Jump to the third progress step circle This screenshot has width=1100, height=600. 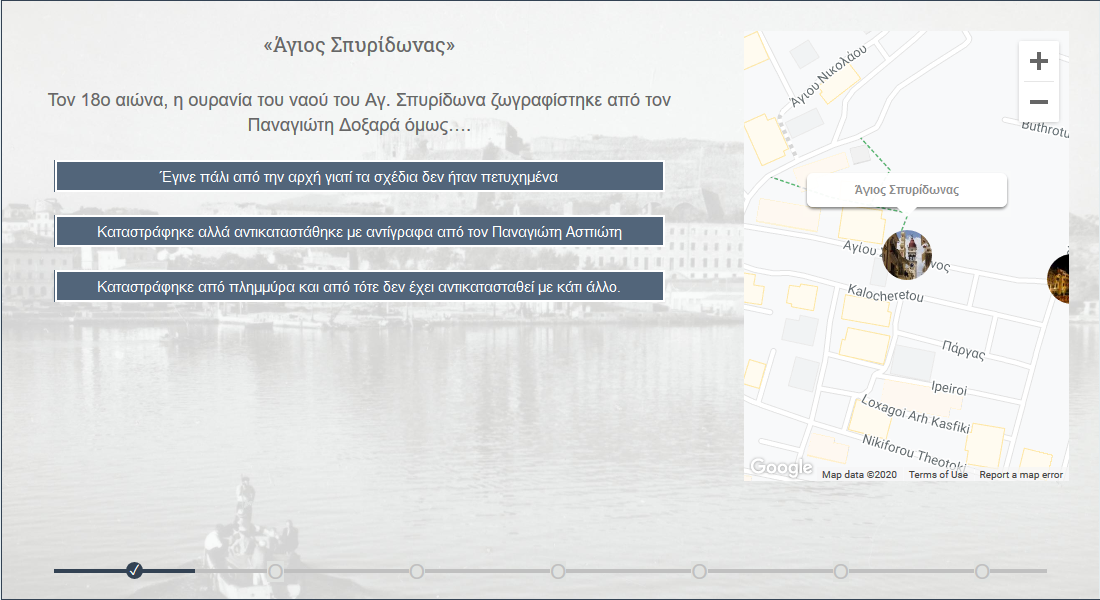point(417,571)
